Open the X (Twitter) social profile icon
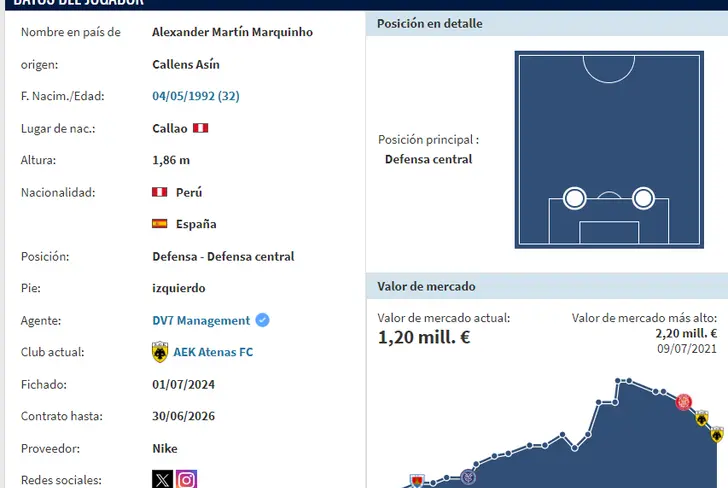Image resolution: width=728 pixels, height=488 pixels. 162,479
